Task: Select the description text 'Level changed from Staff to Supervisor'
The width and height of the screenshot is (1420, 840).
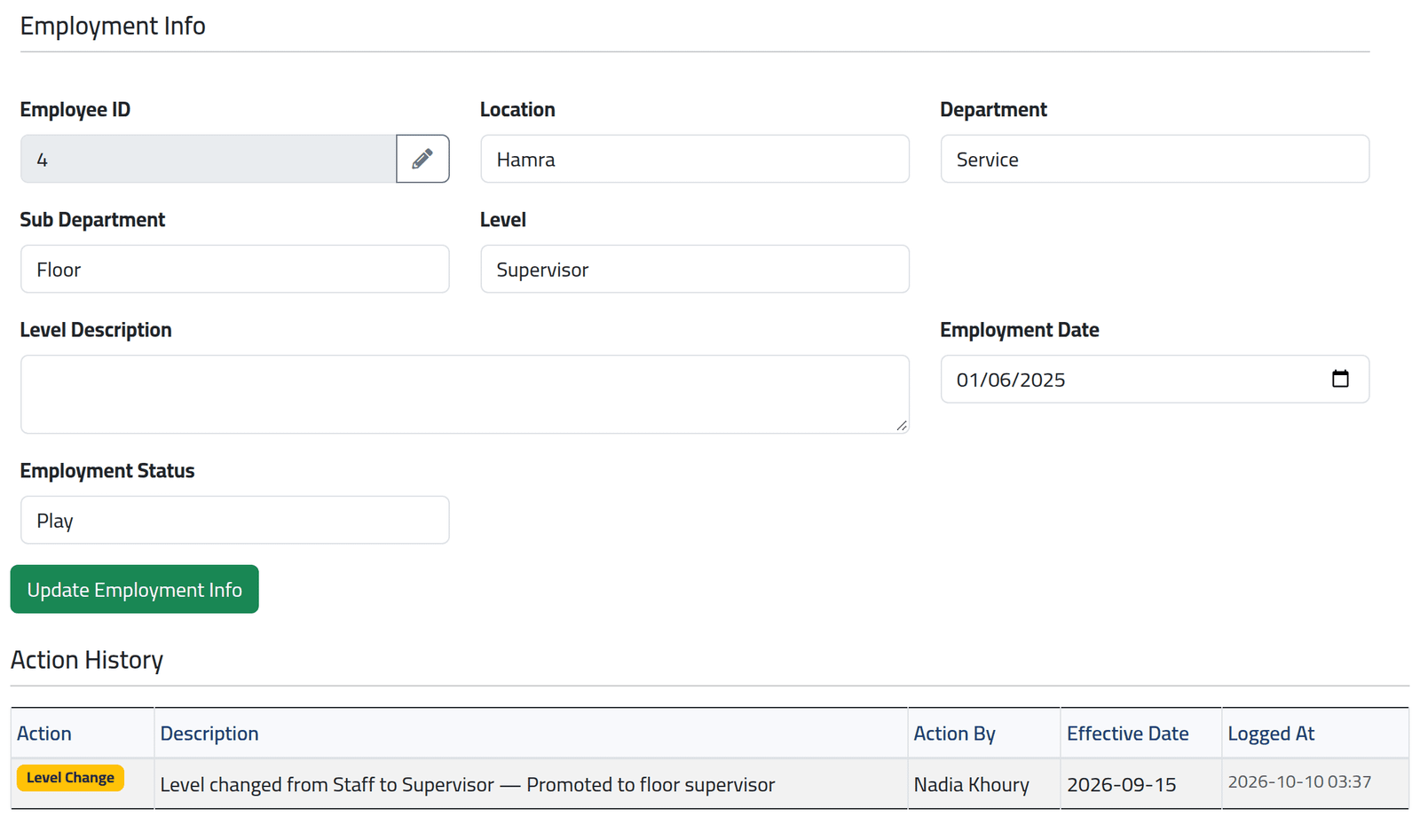Action: [327, 785]
